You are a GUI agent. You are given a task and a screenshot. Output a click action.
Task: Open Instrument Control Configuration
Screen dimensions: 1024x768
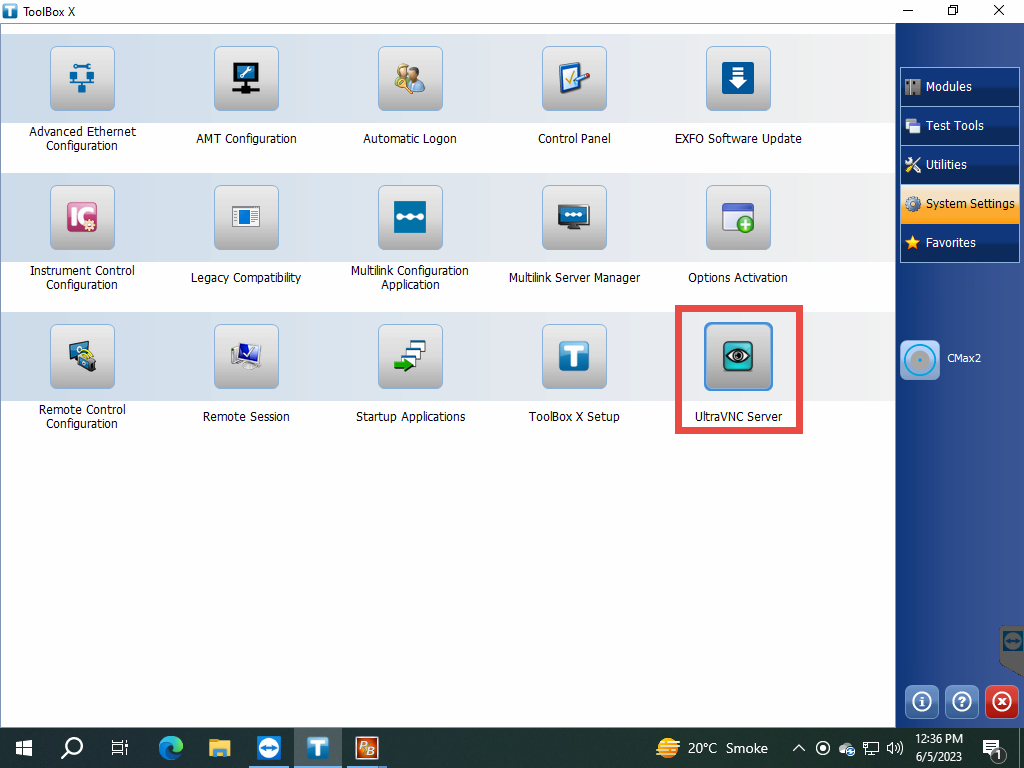click(82, 217)
